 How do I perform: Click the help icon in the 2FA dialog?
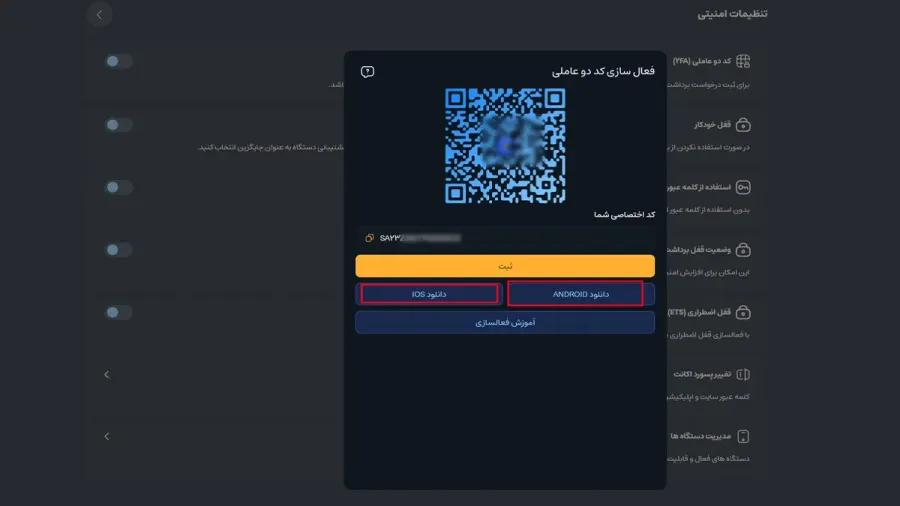tap(367, 72)
